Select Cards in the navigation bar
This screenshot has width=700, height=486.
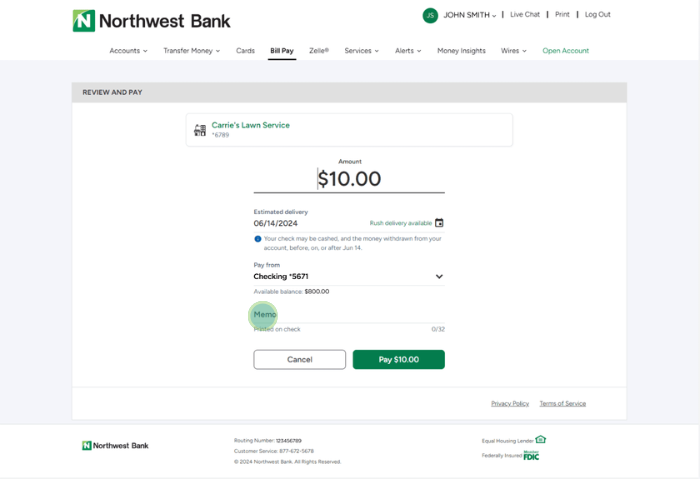click(245, 50)
